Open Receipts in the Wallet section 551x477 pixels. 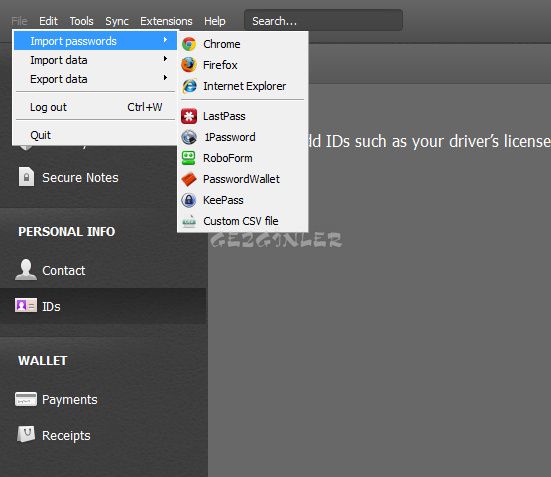pyautogui.click(x=104, y=435)
